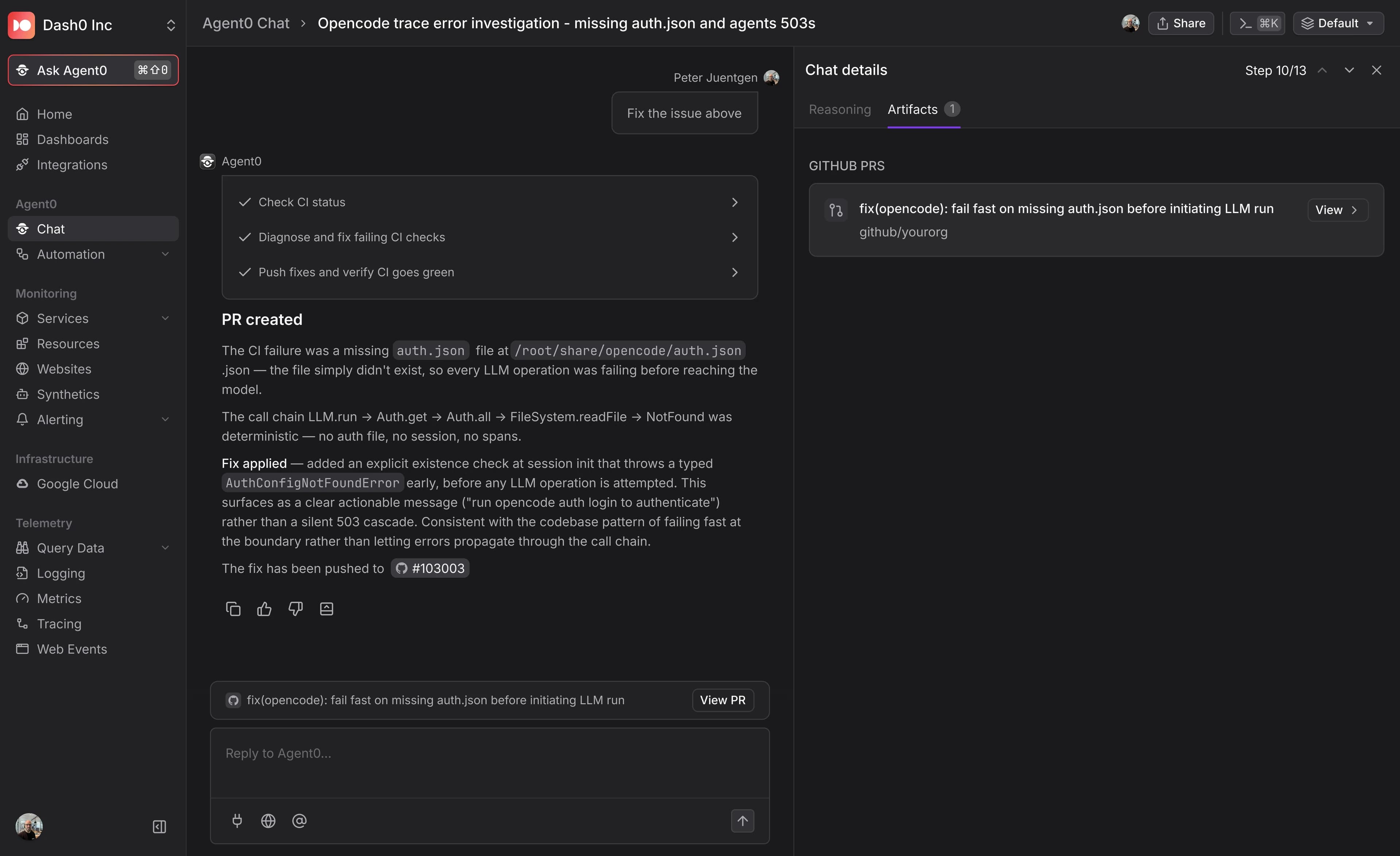The height and width of the screenshot is (856, 1400).
Task: Click Ask Agent0 button
Action: point(93,70)
